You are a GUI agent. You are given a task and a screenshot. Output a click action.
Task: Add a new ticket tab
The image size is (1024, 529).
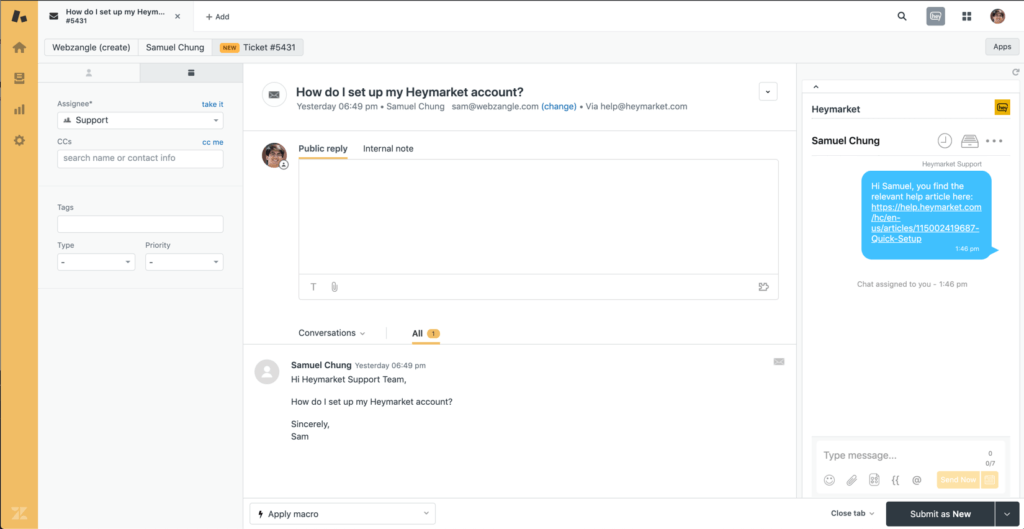(217, 17)
